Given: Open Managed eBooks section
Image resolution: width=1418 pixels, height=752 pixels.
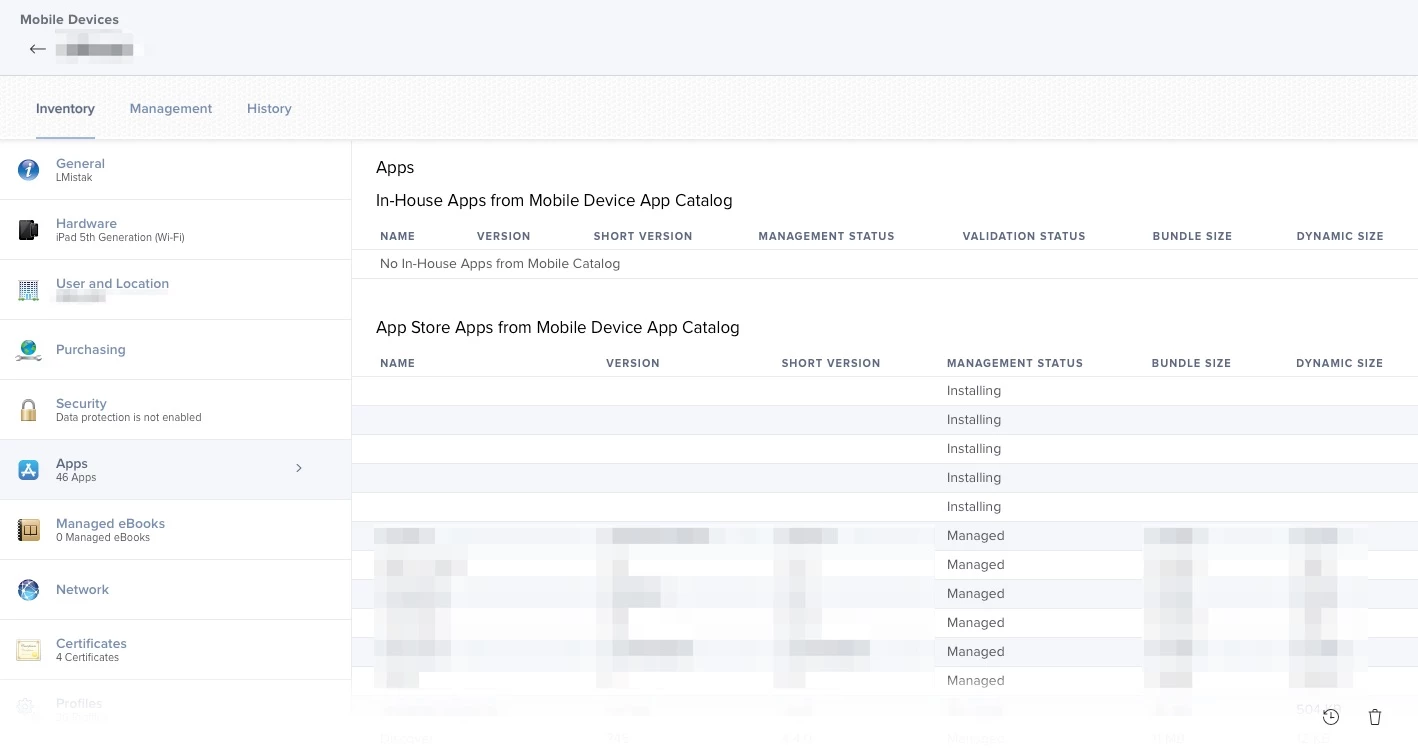Looking at the screenshot, I should coord(175,530).
